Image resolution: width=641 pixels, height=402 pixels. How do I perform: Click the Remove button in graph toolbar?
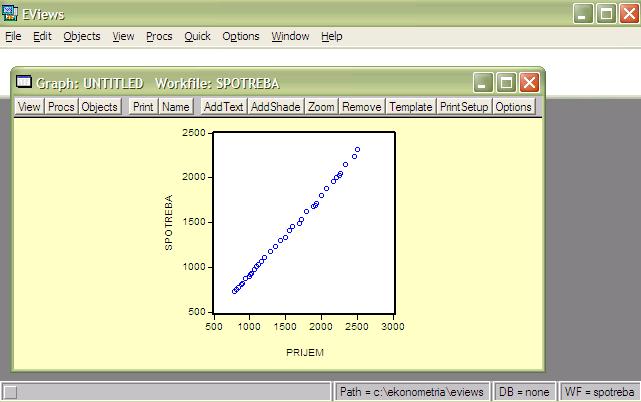point(361,107)
